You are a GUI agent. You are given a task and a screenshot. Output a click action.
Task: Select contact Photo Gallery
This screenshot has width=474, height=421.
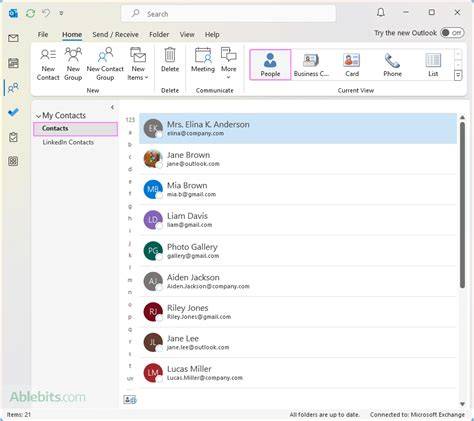(298, 251)
